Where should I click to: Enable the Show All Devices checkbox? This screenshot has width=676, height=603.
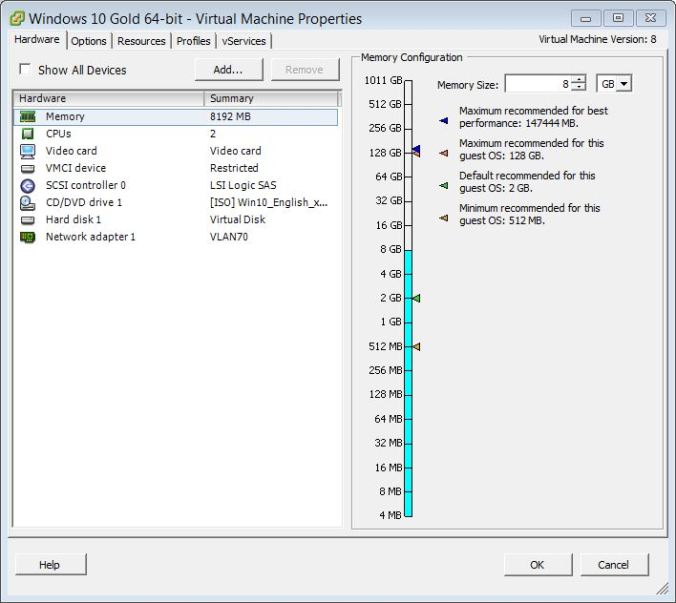[x=25, y=70]
